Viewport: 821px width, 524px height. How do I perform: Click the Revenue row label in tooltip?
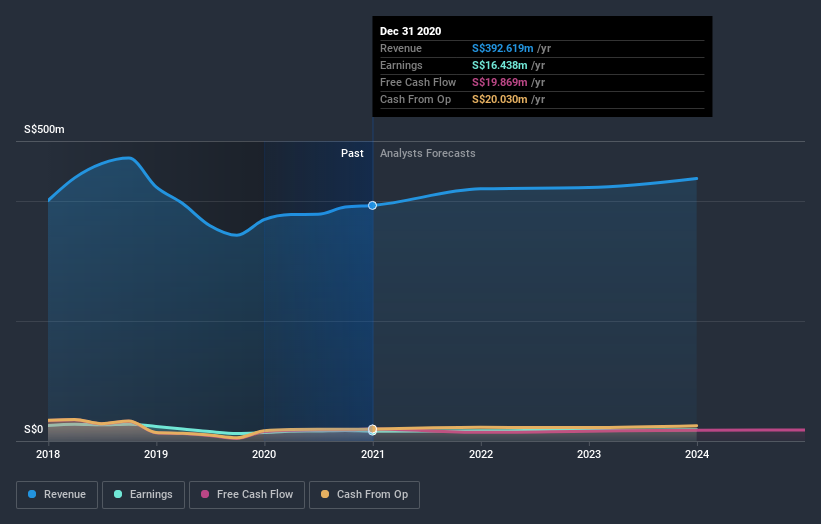[x=401, y=48]
